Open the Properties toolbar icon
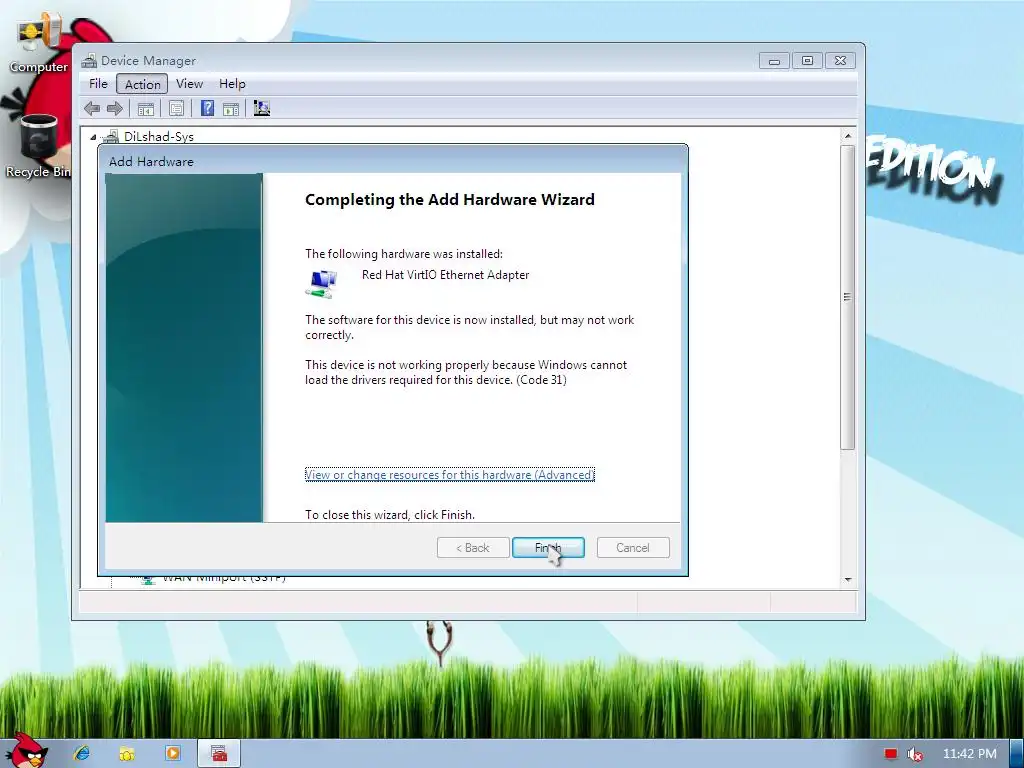1024x768 pixels. tap(176, 108)
